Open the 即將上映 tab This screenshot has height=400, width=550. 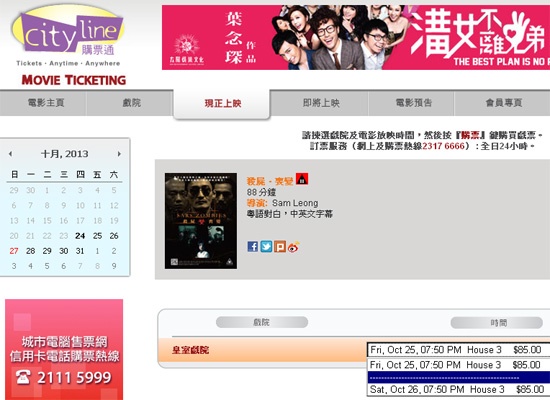point(321,103)
